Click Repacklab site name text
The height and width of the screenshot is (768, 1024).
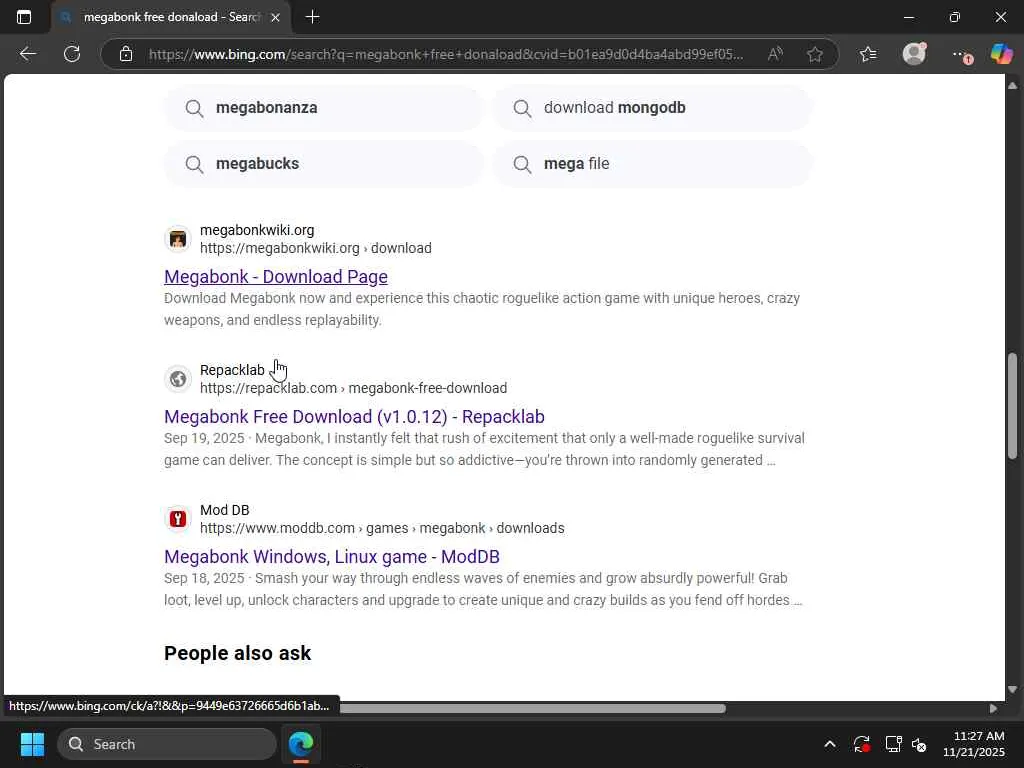pyautogui.click(x=232, y=370)
